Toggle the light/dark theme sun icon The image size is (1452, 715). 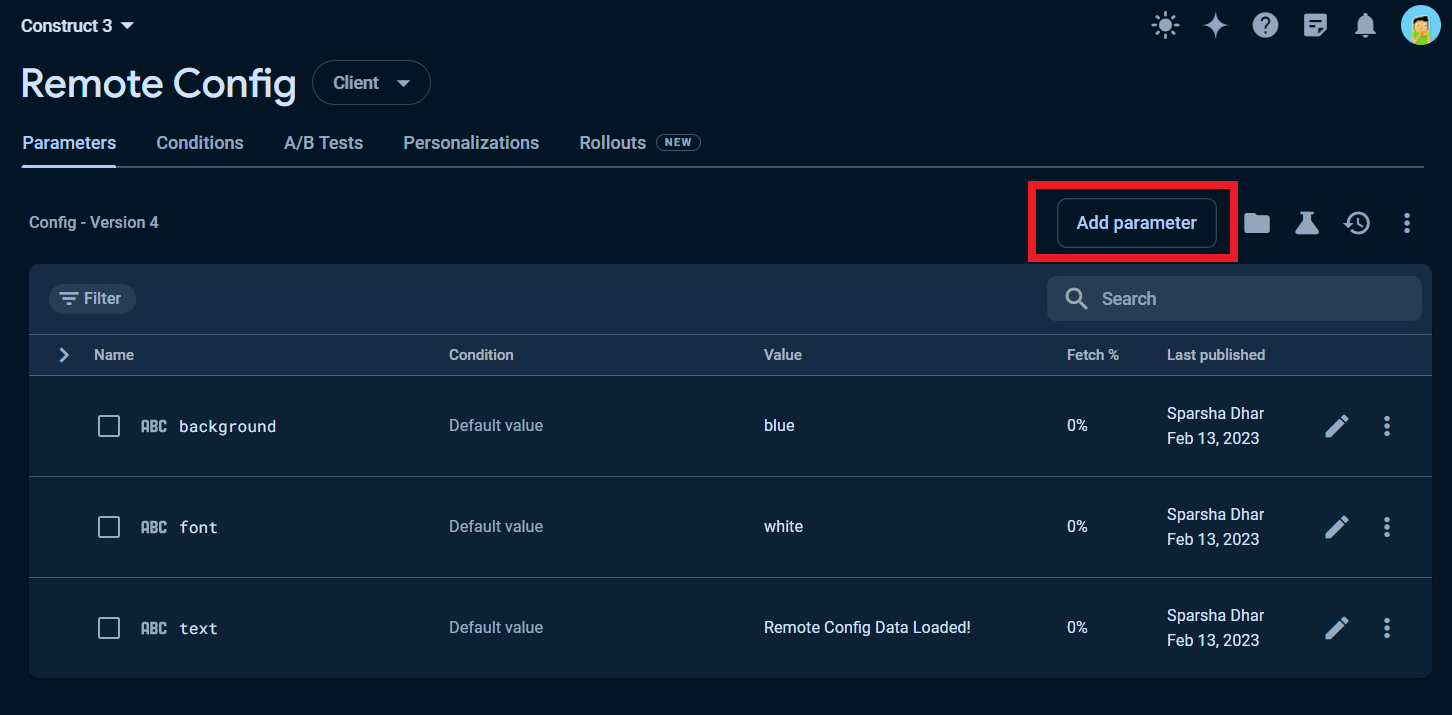click(1165, 26)
